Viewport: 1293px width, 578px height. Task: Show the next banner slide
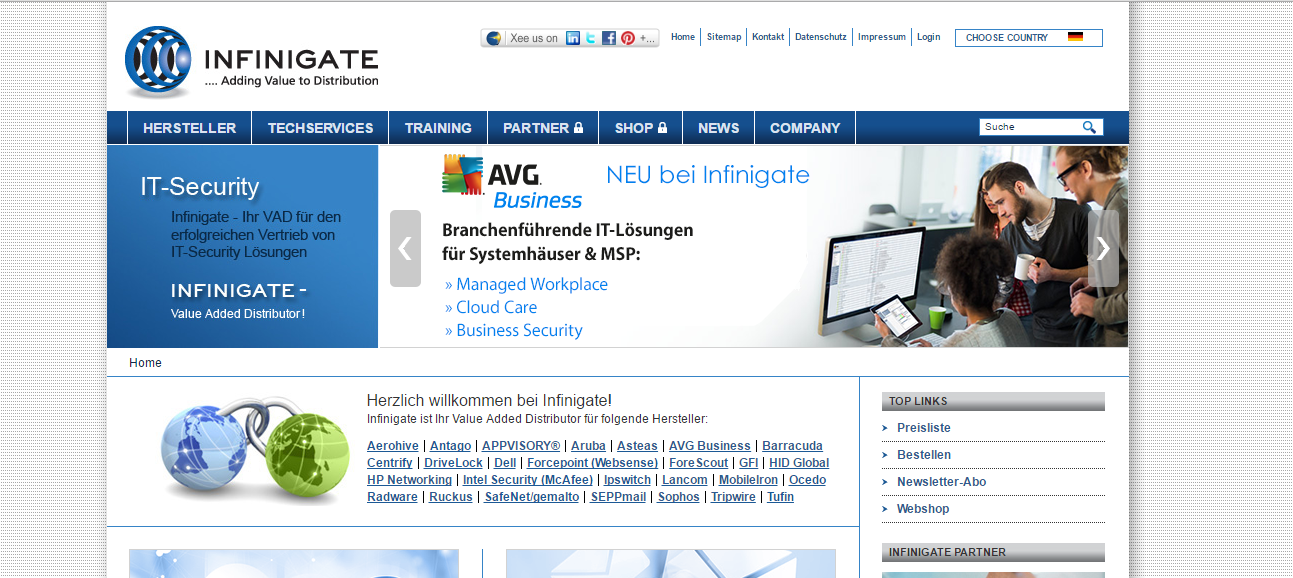click(x=1103, y=248)
